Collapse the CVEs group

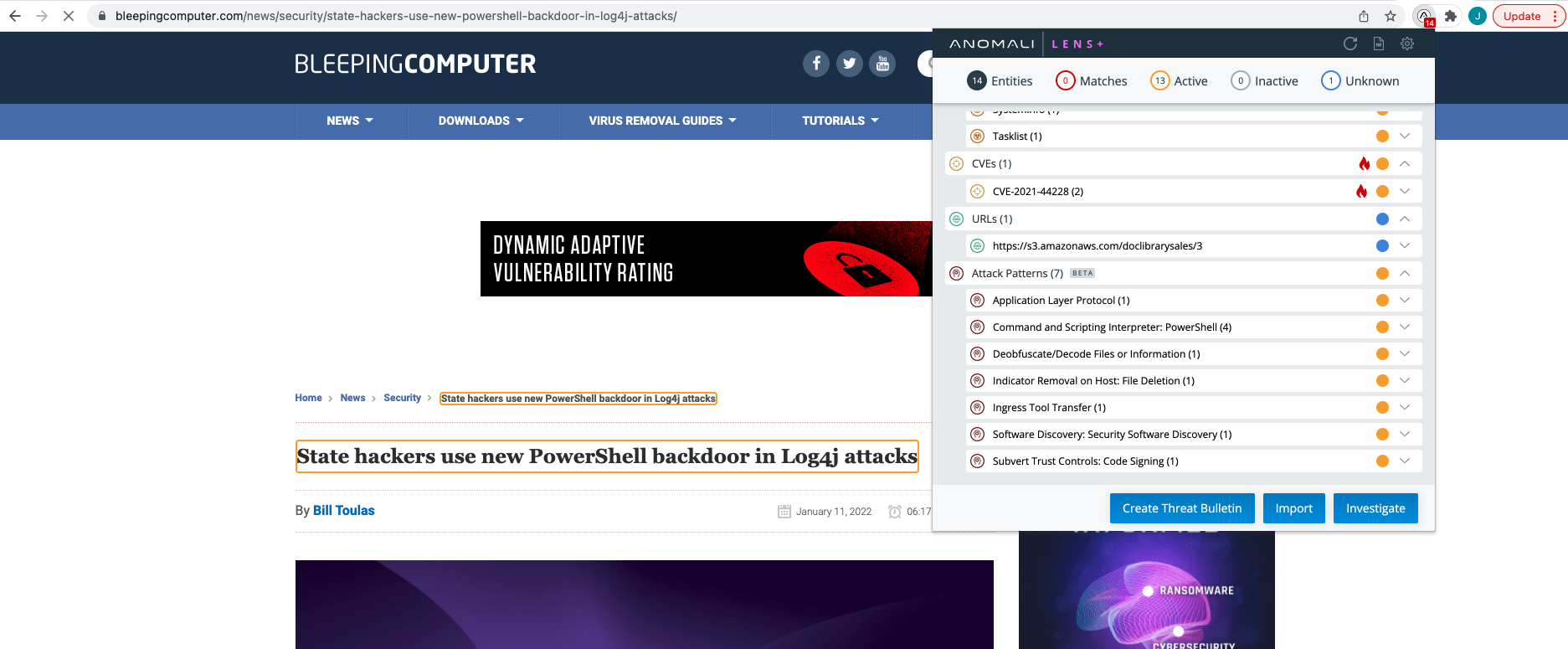[x=1405, y=163]
